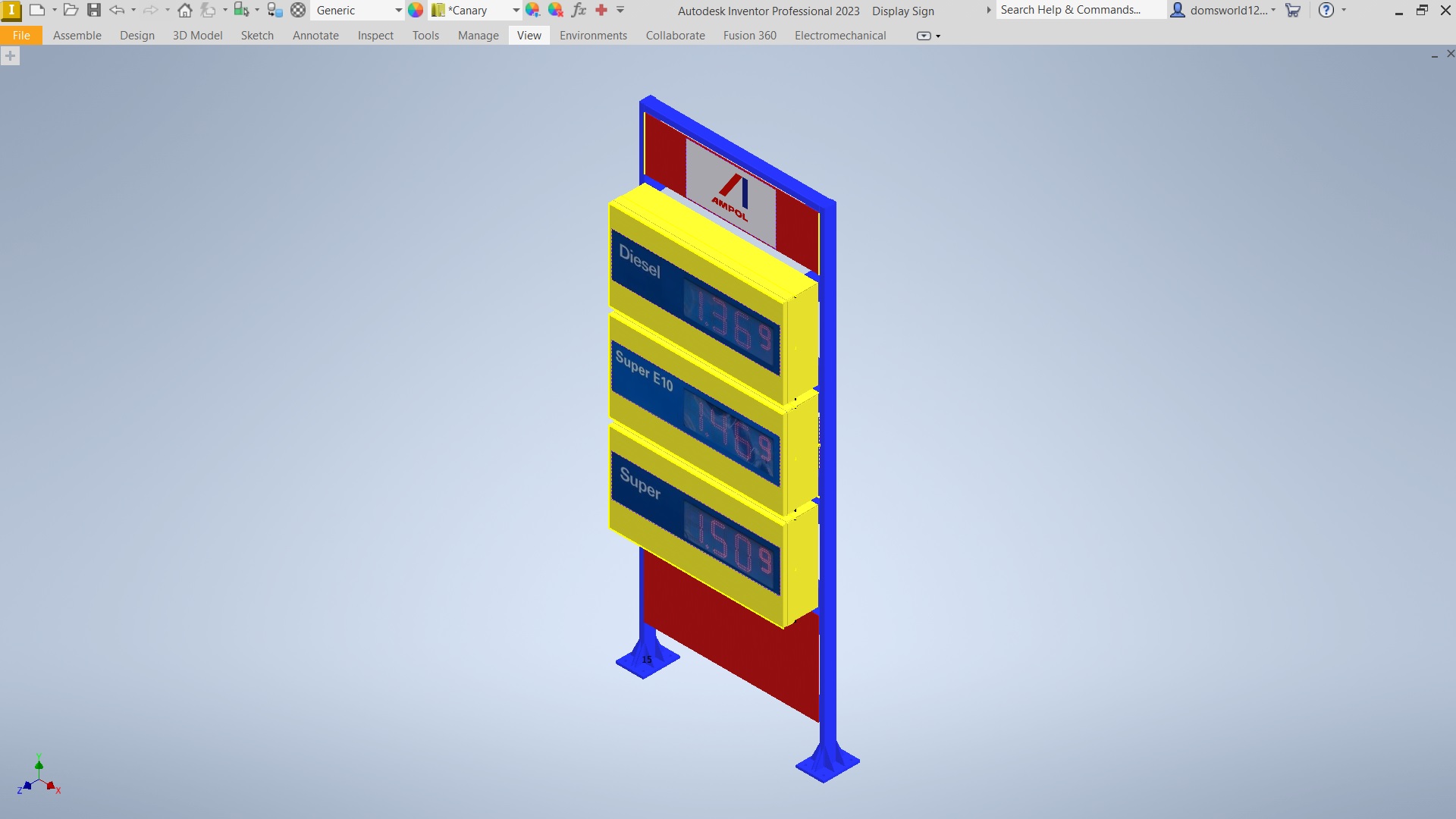Click the XYZ axis triad indicator
The width and height of the screenshot is (1456, 819).
click(39, 776)
